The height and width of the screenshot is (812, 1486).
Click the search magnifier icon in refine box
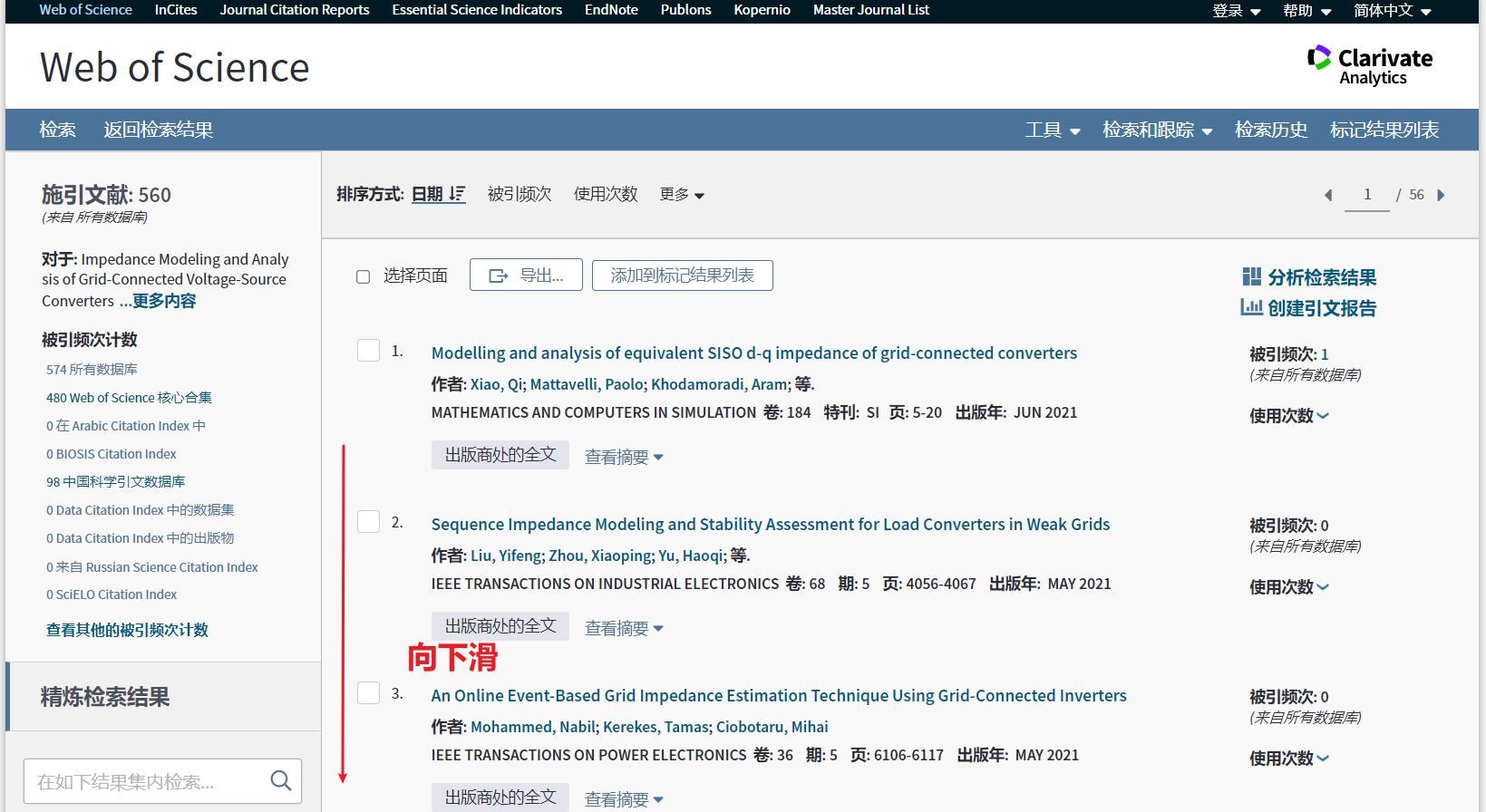[281, 780]
